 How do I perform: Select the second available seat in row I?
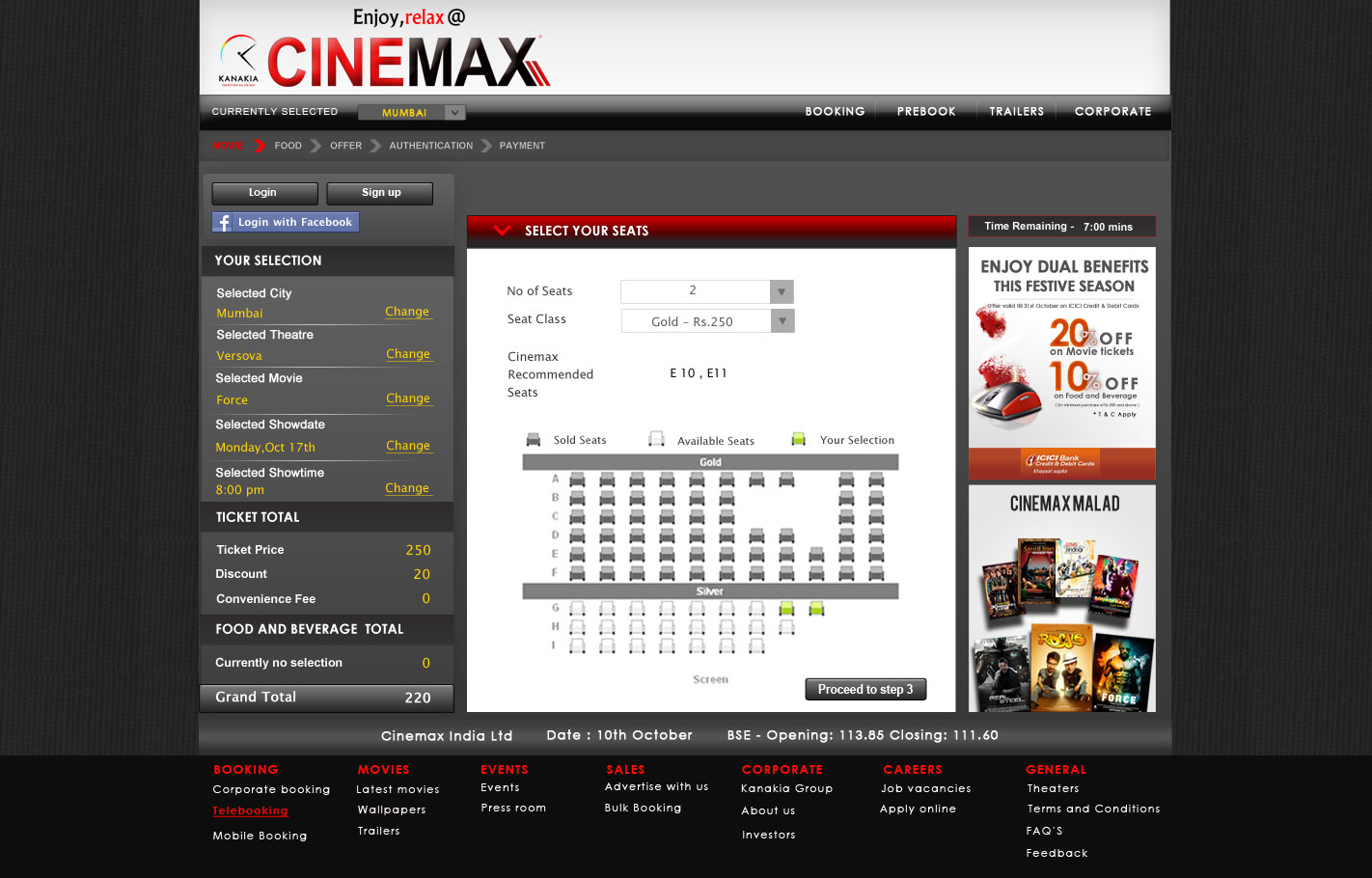point(607,645)
